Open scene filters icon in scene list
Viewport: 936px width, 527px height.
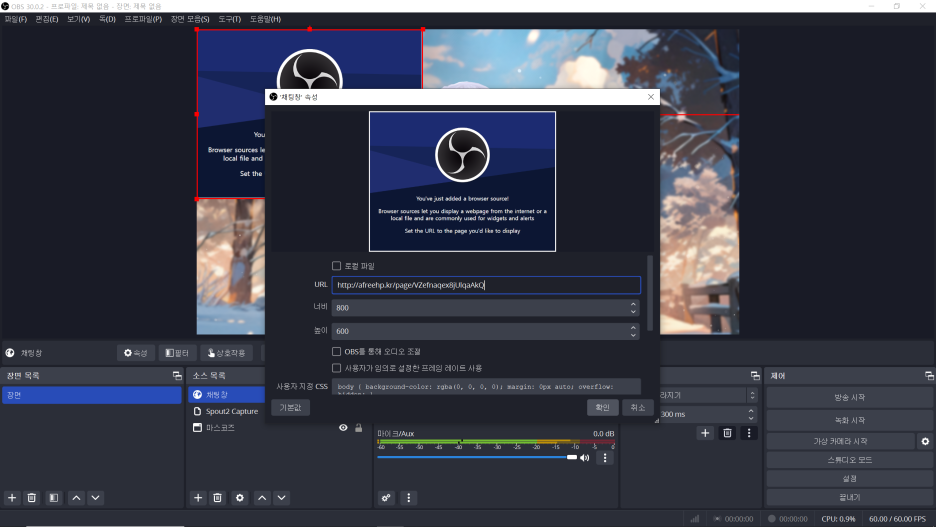pos(54,498)
